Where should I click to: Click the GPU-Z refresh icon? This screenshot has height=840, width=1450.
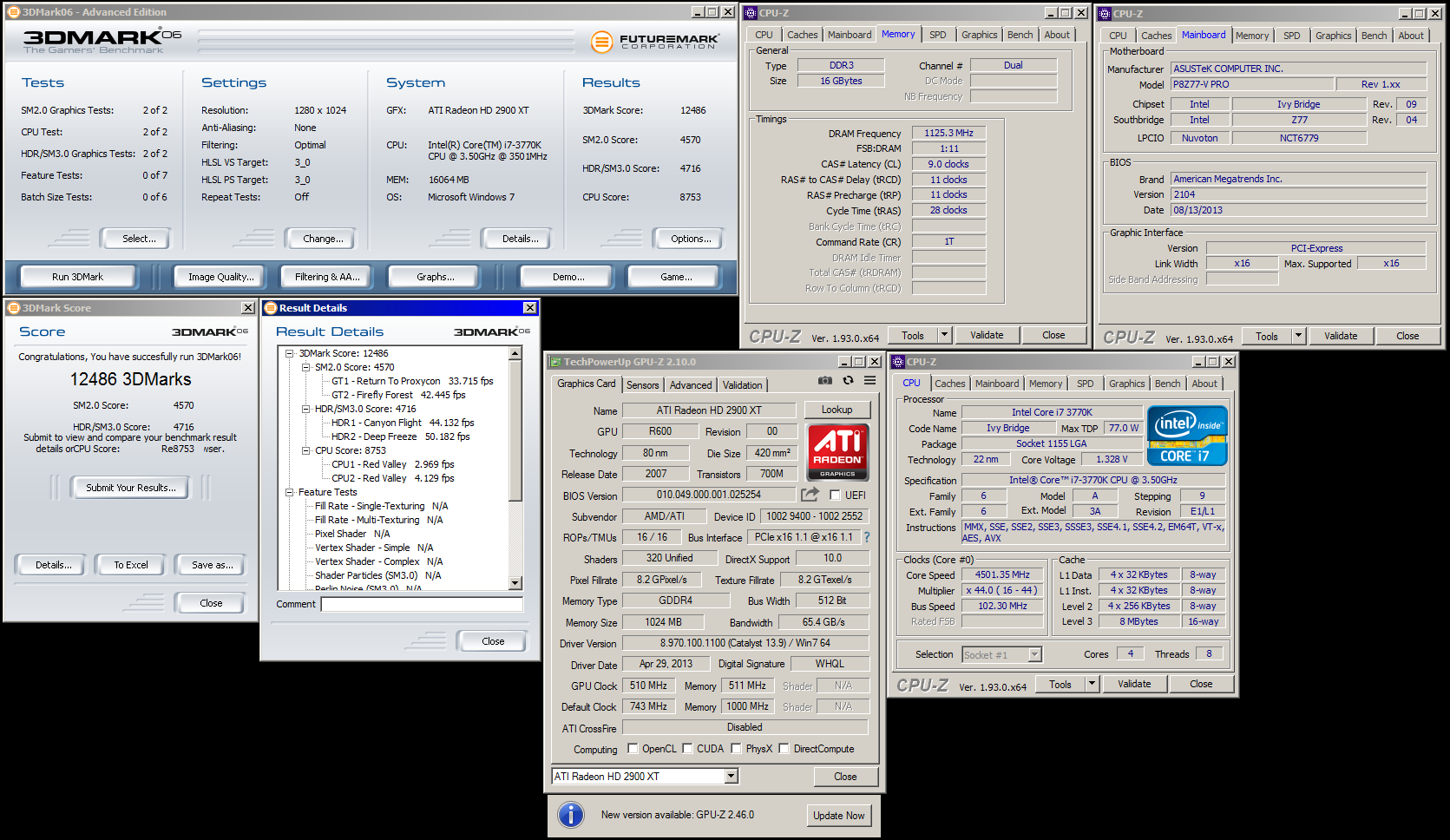pos(848,380)
